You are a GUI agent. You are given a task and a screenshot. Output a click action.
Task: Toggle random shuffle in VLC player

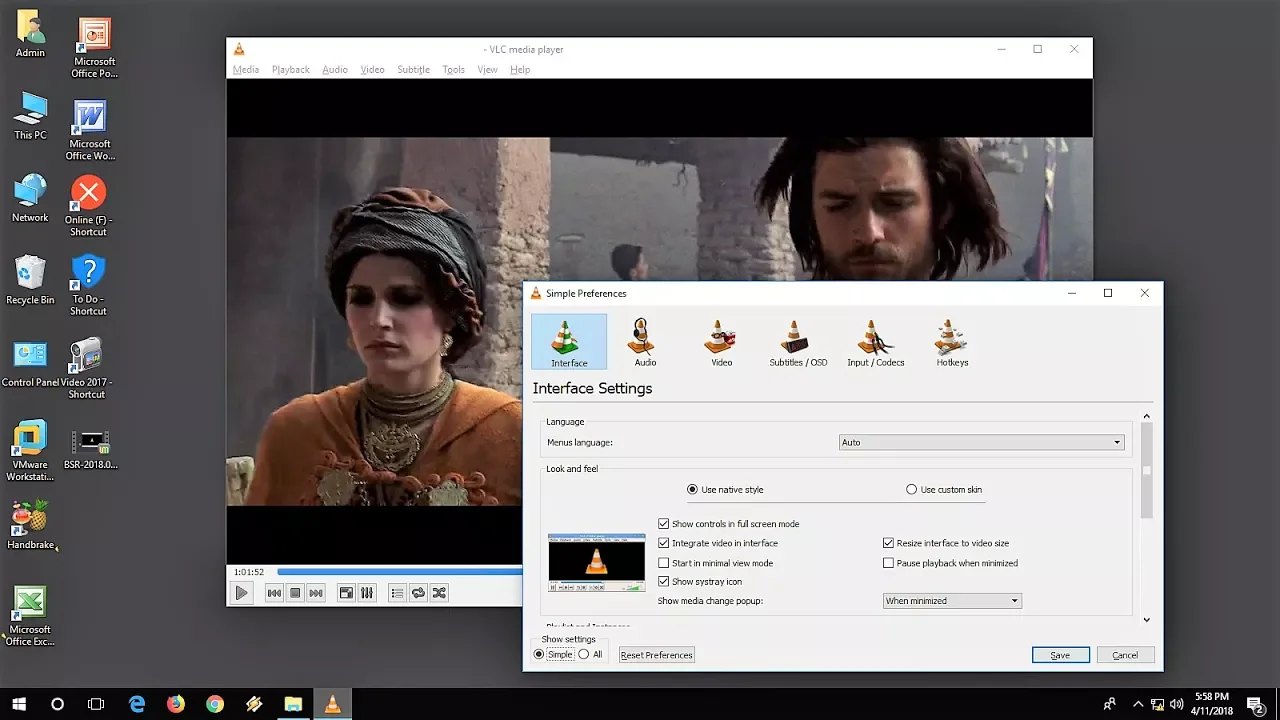pos(439,593)
